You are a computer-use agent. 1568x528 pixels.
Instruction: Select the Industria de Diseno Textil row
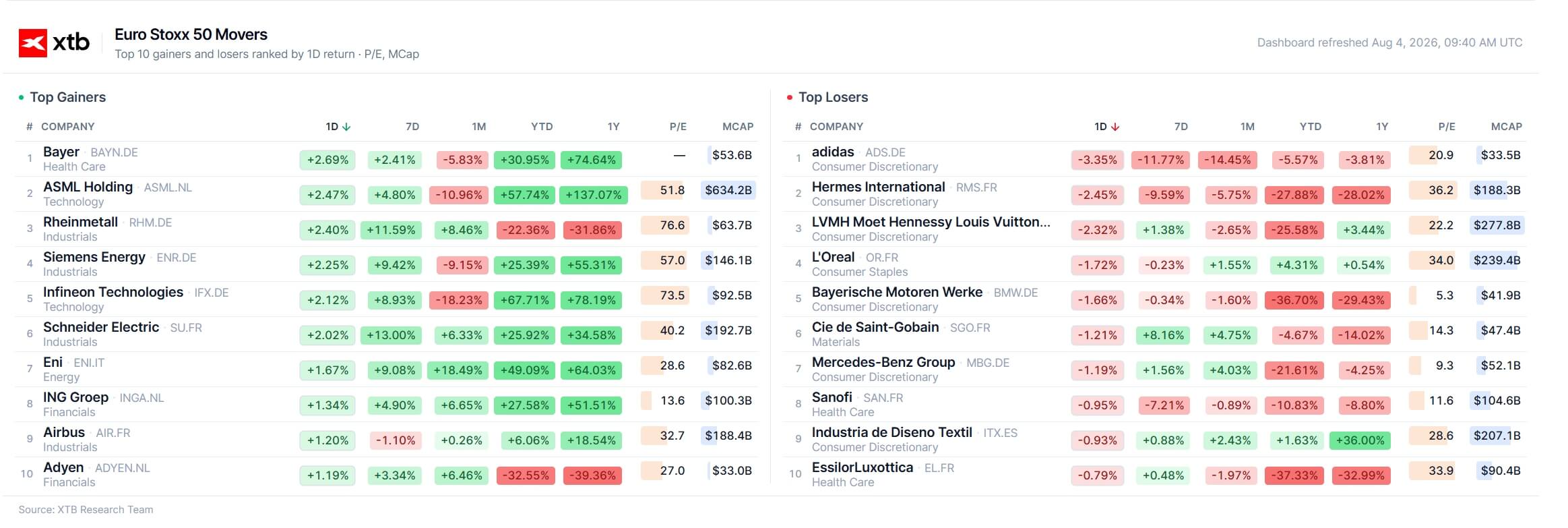point(1154,440)
